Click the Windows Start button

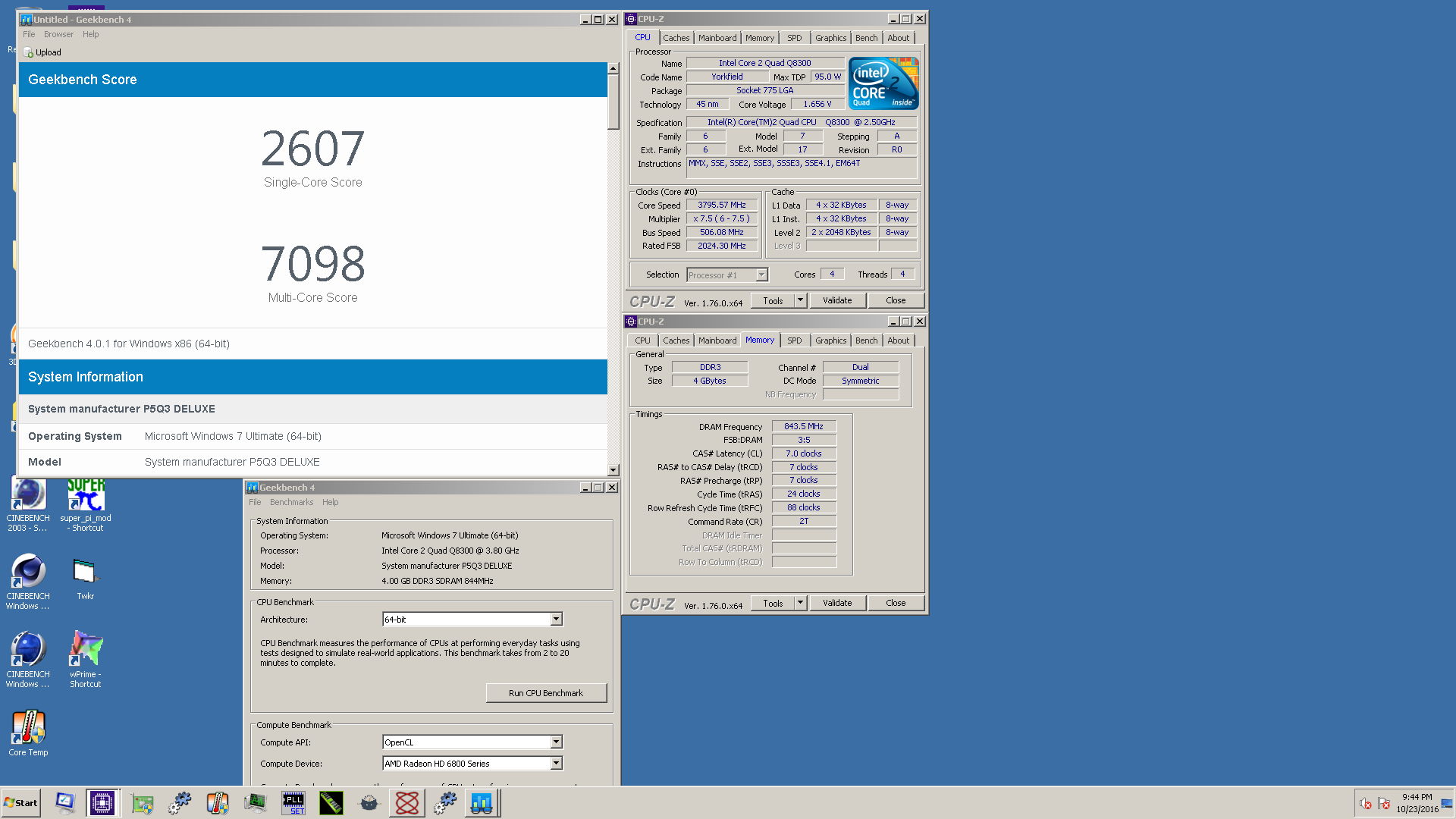click(x=20, y=802)
